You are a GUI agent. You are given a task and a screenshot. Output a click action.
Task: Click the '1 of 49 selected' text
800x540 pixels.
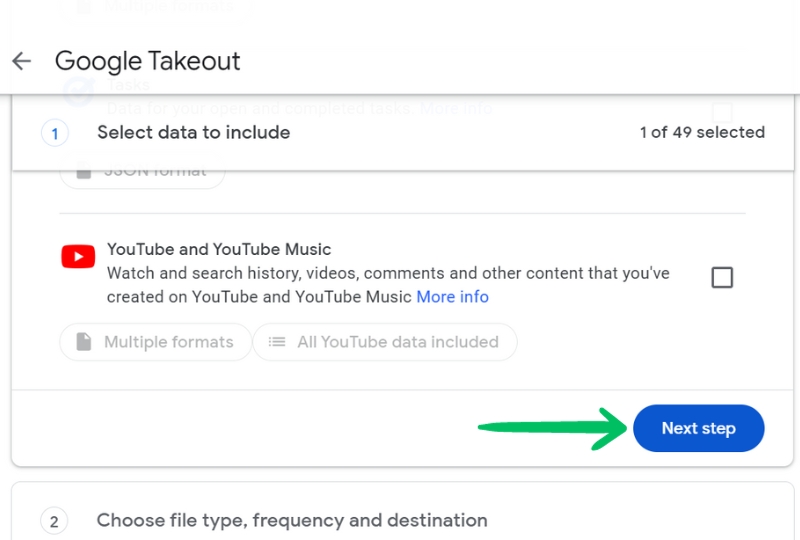[702, 132]
